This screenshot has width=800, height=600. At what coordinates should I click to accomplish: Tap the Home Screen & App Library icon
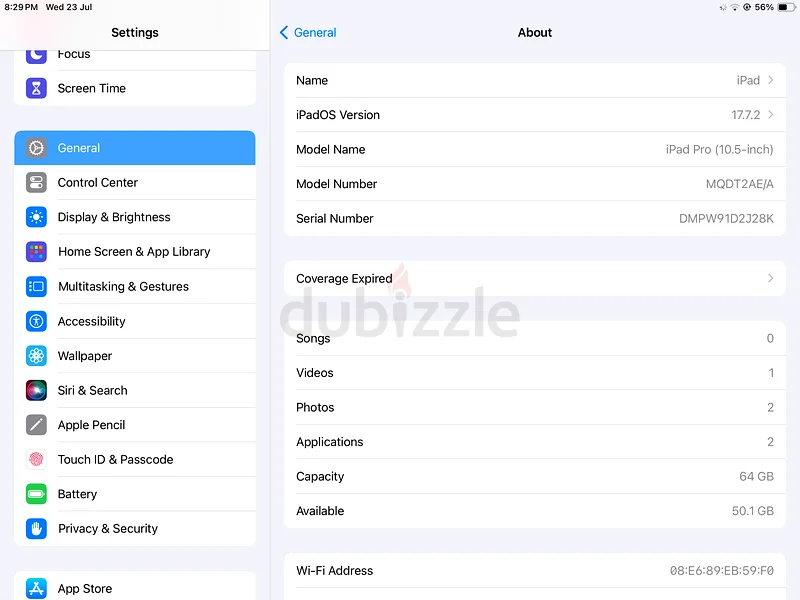coord(36,252)
